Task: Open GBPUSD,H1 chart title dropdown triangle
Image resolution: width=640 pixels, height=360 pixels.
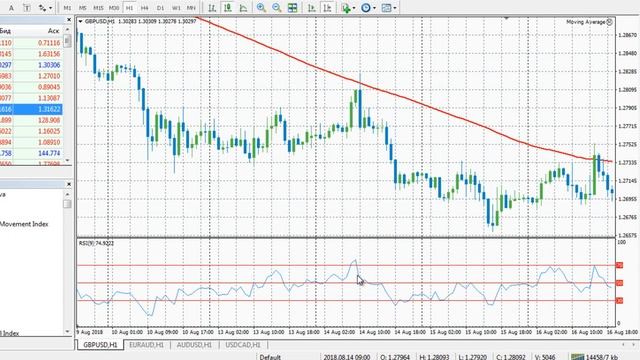Action: [80, 21]
